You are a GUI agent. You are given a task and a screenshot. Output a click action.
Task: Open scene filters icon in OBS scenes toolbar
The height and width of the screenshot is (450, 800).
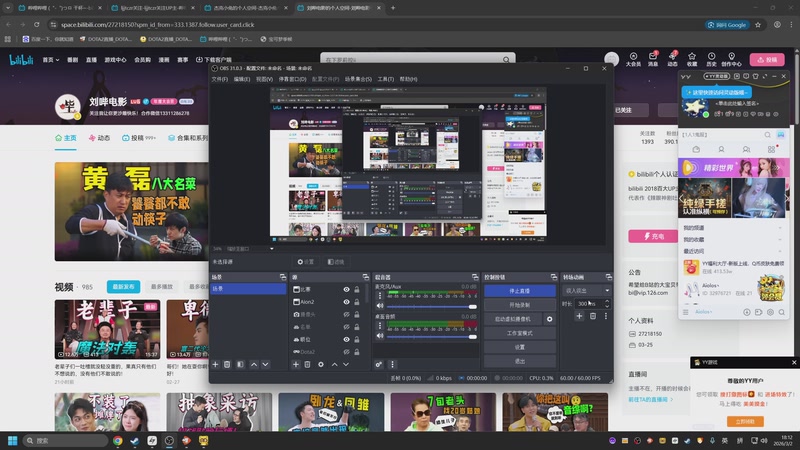coord(240,364)
